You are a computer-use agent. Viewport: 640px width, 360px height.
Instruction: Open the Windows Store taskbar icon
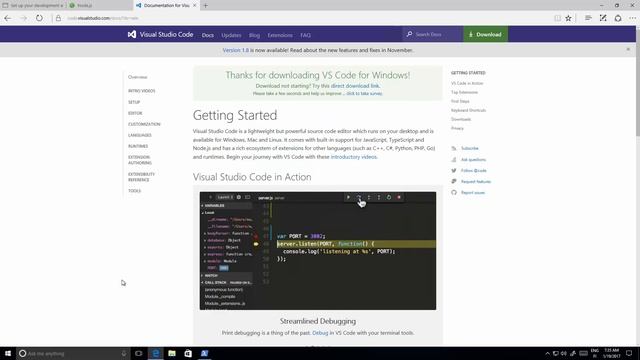pyautogui.click(x=188, y=353)
